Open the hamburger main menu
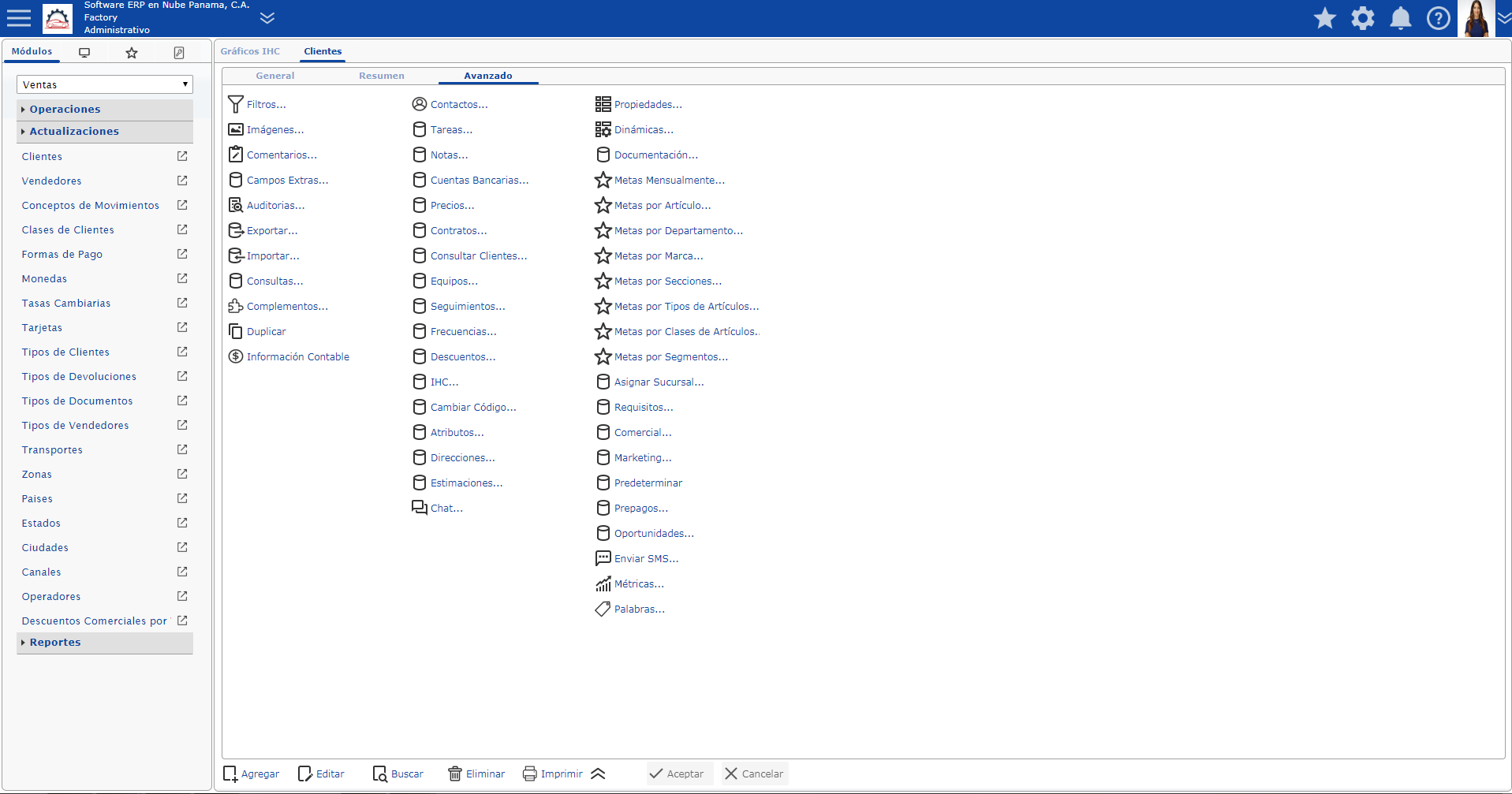Image resolution: width=1512 pixels, height=794 pixels. click(x=19, y=18)
